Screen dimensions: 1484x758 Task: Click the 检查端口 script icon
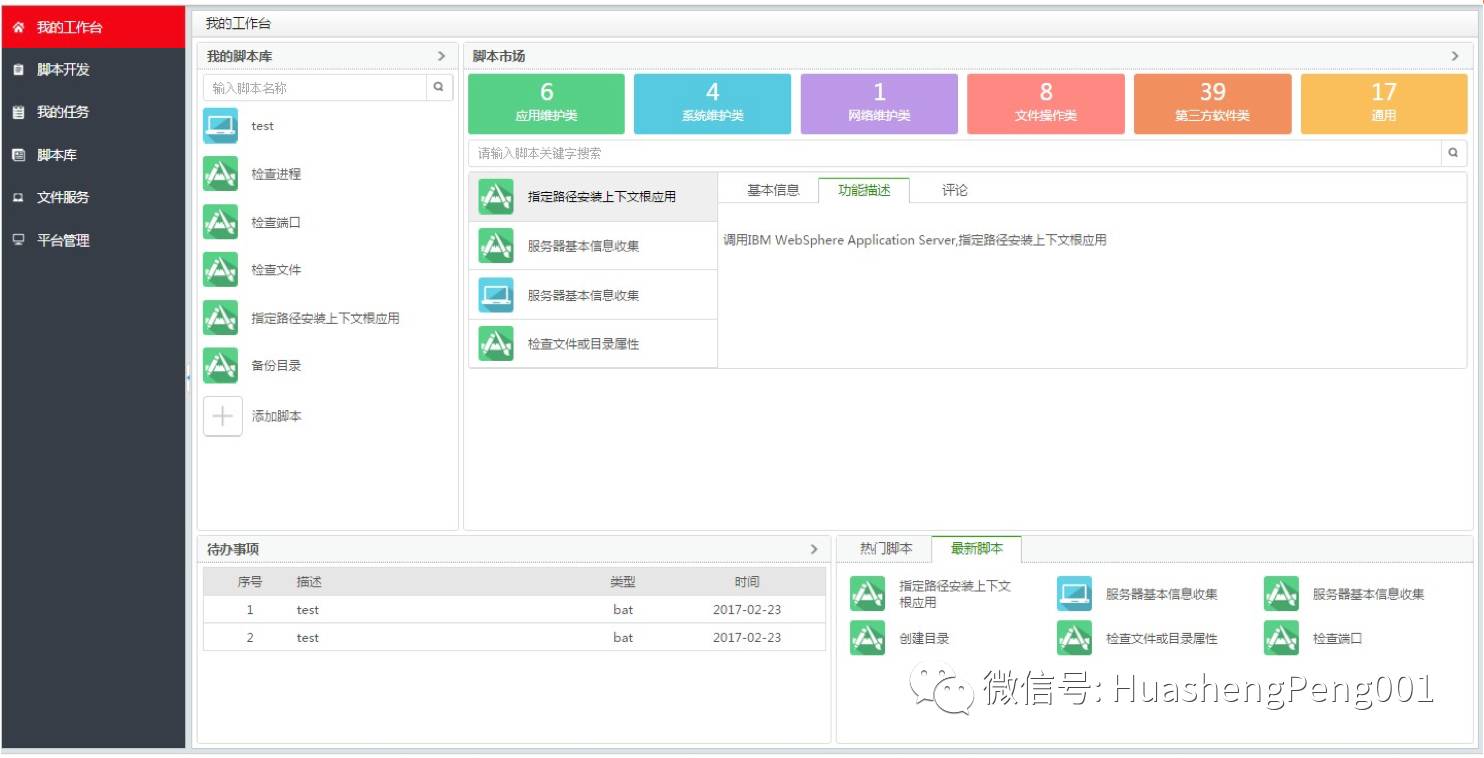220,222
